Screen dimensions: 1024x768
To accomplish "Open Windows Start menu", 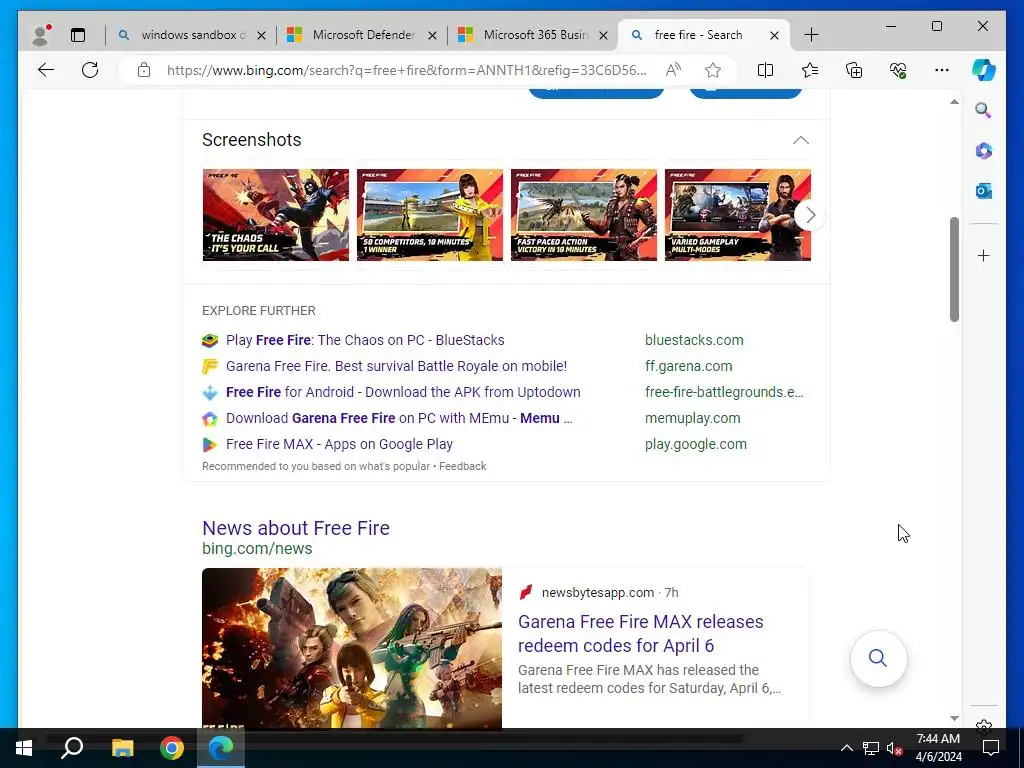I will click(x=24, y=748).
